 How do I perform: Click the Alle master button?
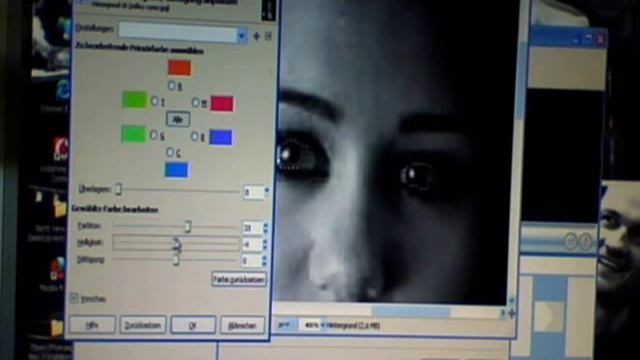178,119
